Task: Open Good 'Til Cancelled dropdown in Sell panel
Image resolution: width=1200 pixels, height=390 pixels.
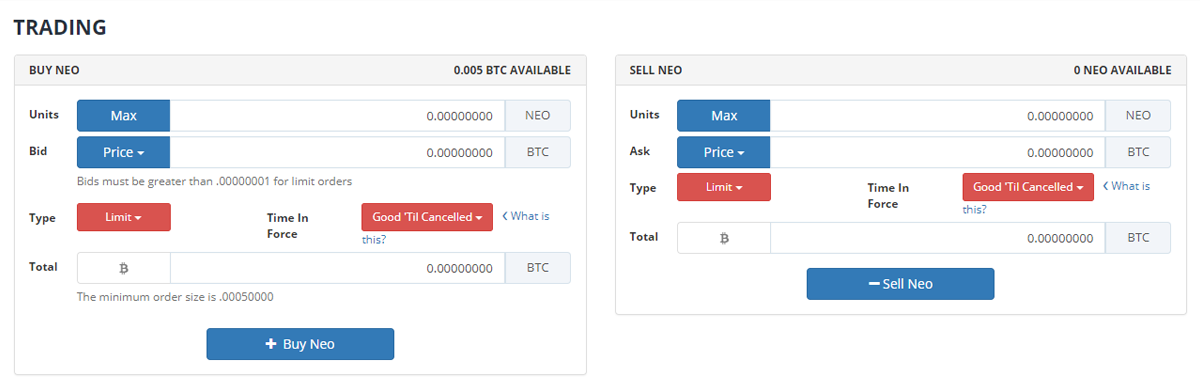Action: [x=1028, y=187]
